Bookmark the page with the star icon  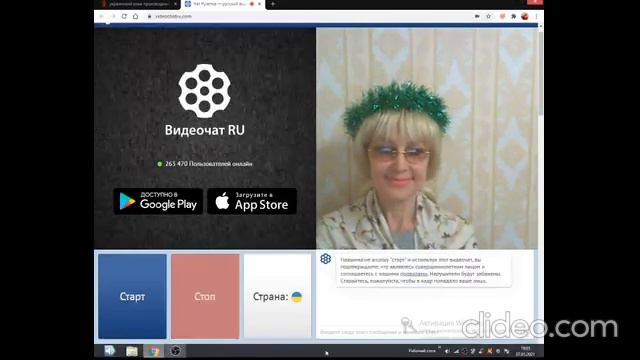(489, 16)
